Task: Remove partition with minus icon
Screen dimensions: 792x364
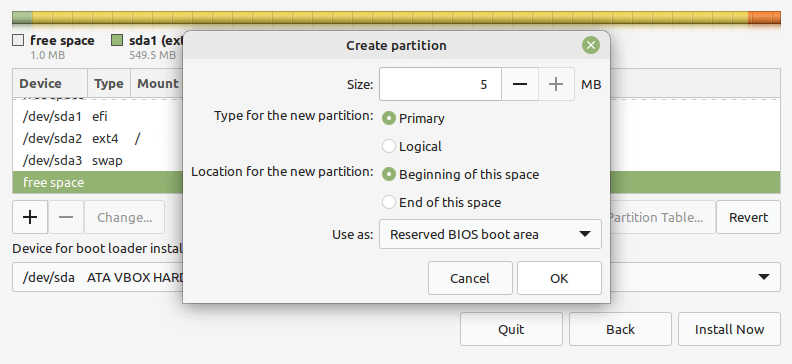Action: (66, 217)
